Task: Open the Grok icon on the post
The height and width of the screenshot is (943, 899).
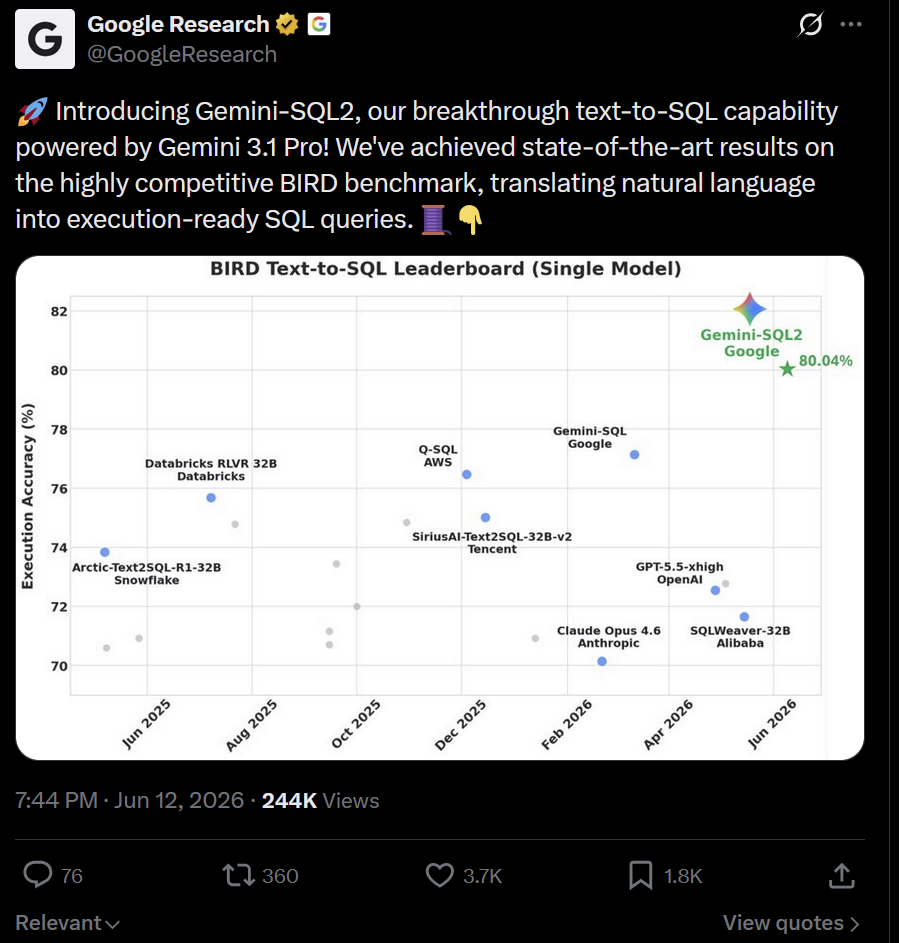Action: [x=810, y=25]
